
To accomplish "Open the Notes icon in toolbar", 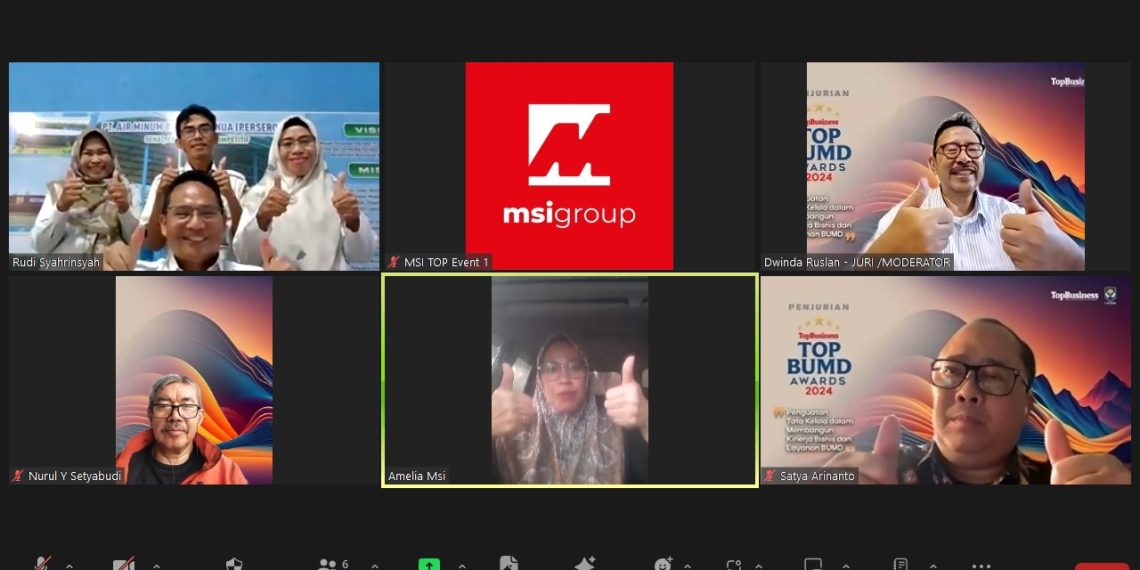I will pos(900,564).
